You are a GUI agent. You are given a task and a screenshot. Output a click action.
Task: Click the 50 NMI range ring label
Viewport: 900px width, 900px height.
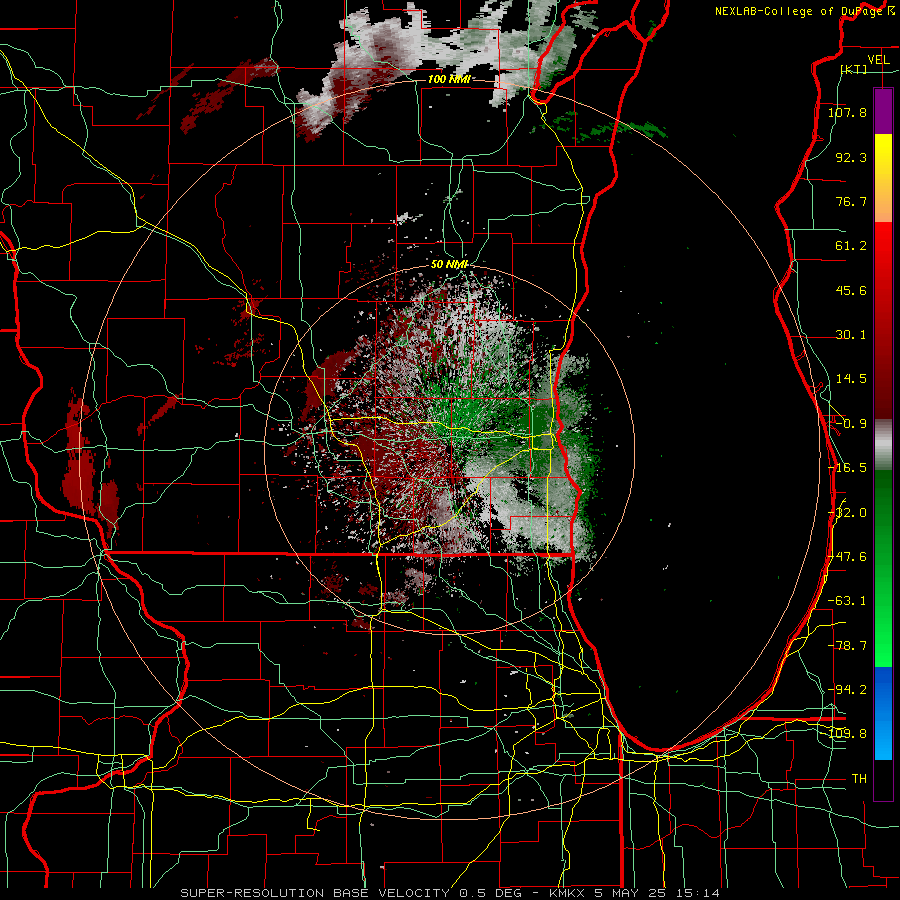[x=449, y=264]
